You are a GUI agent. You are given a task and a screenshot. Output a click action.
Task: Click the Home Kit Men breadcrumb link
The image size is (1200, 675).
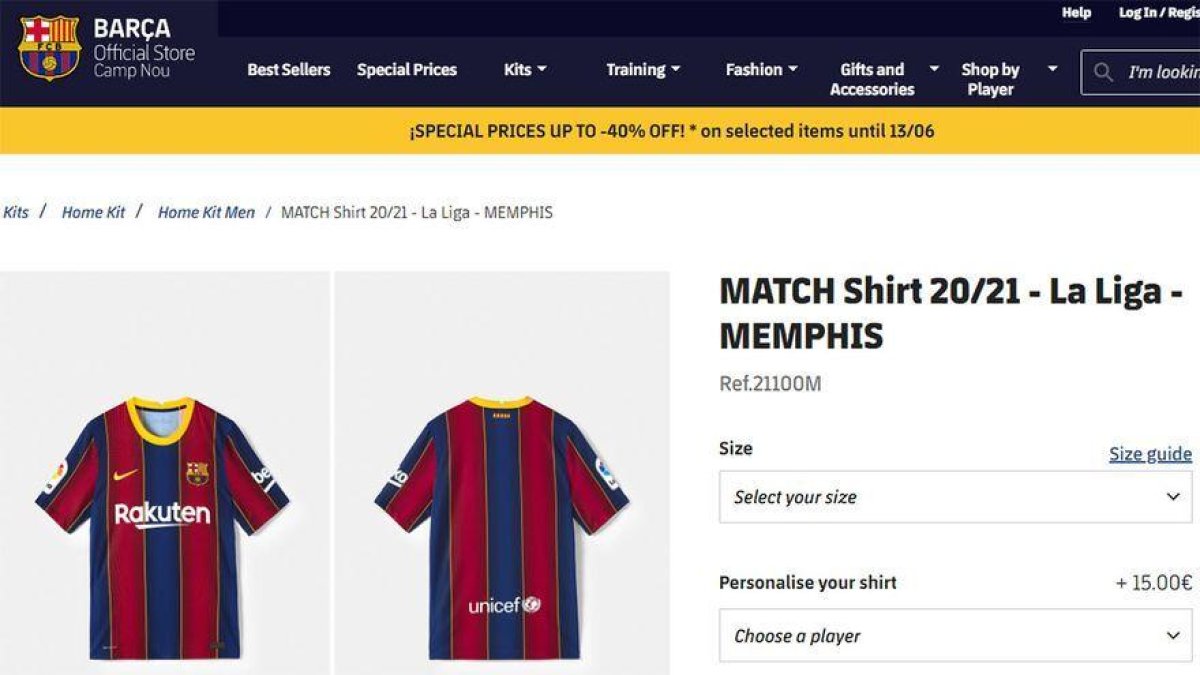[207, 212]
